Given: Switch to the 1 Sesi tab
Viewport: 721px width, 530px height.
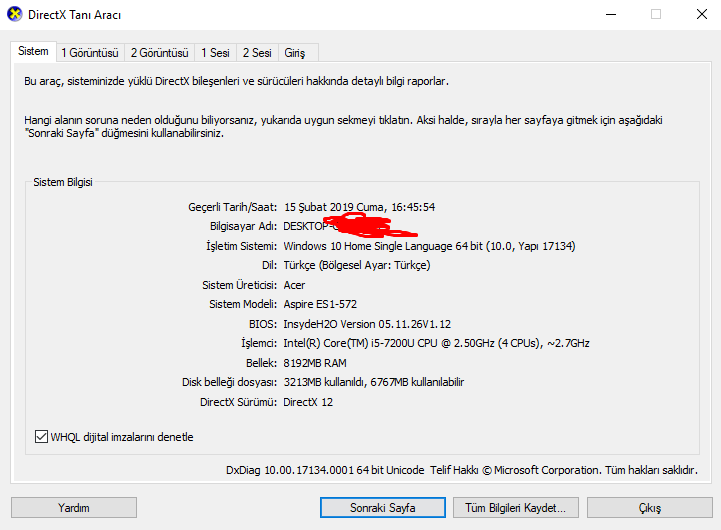Looking at the screenshot, I should [x=215, y=53].
